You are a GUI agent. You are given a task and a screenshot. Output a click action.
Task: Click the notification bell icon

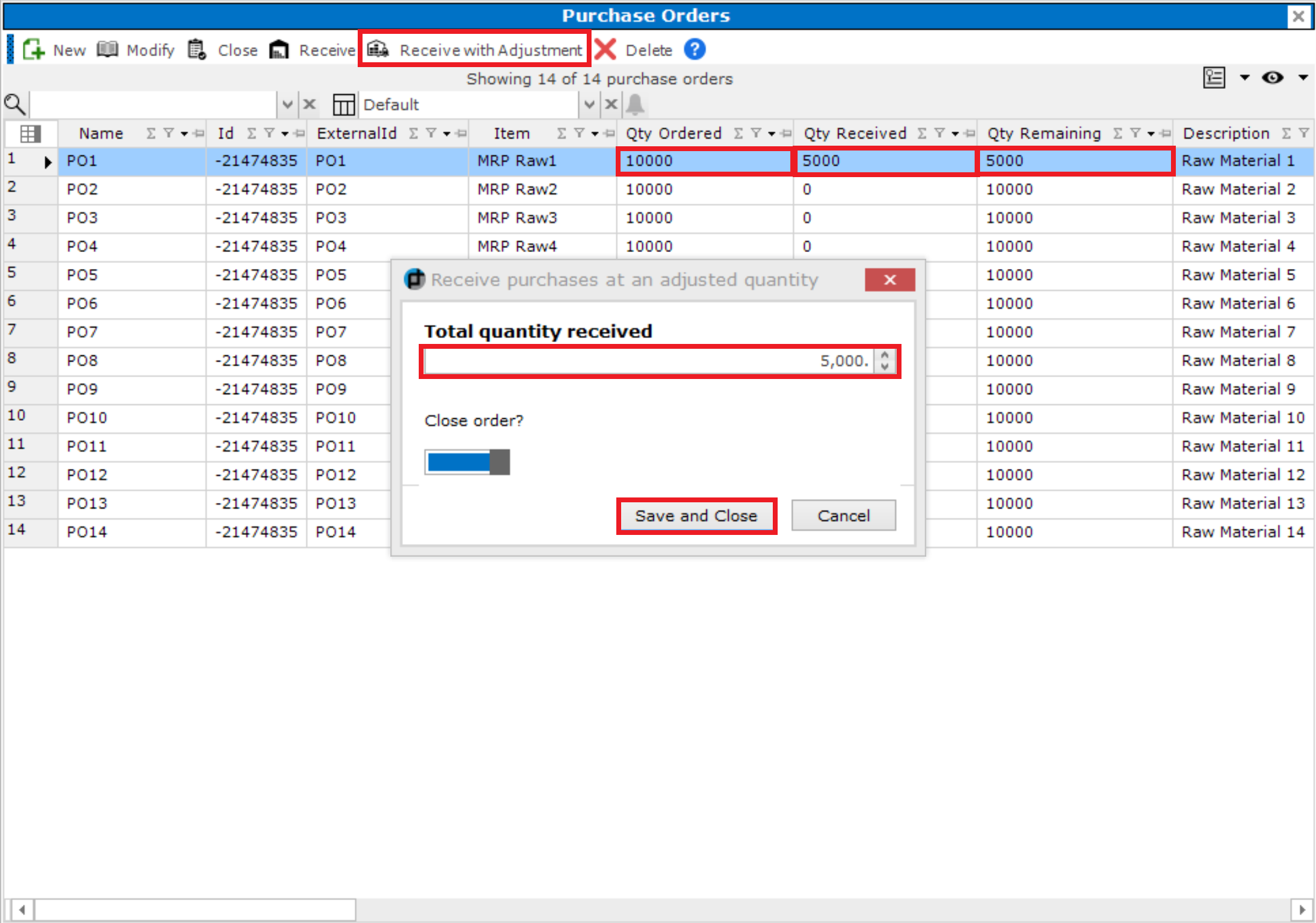635,105
